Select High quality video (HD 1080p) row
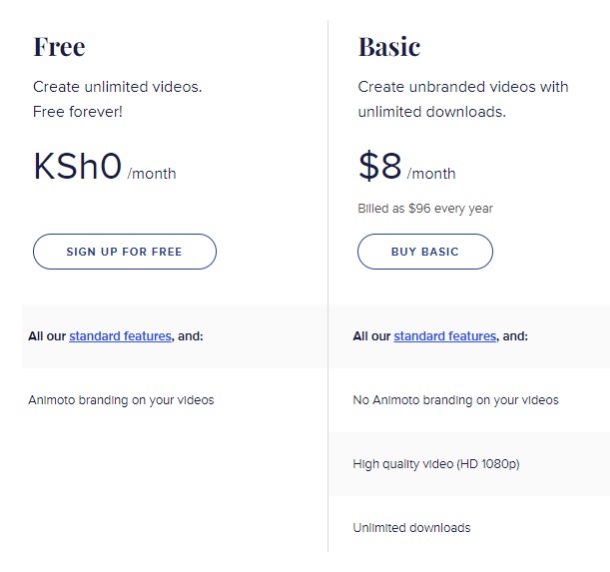Screen dimensions: 610x572 tap(470, 464)
